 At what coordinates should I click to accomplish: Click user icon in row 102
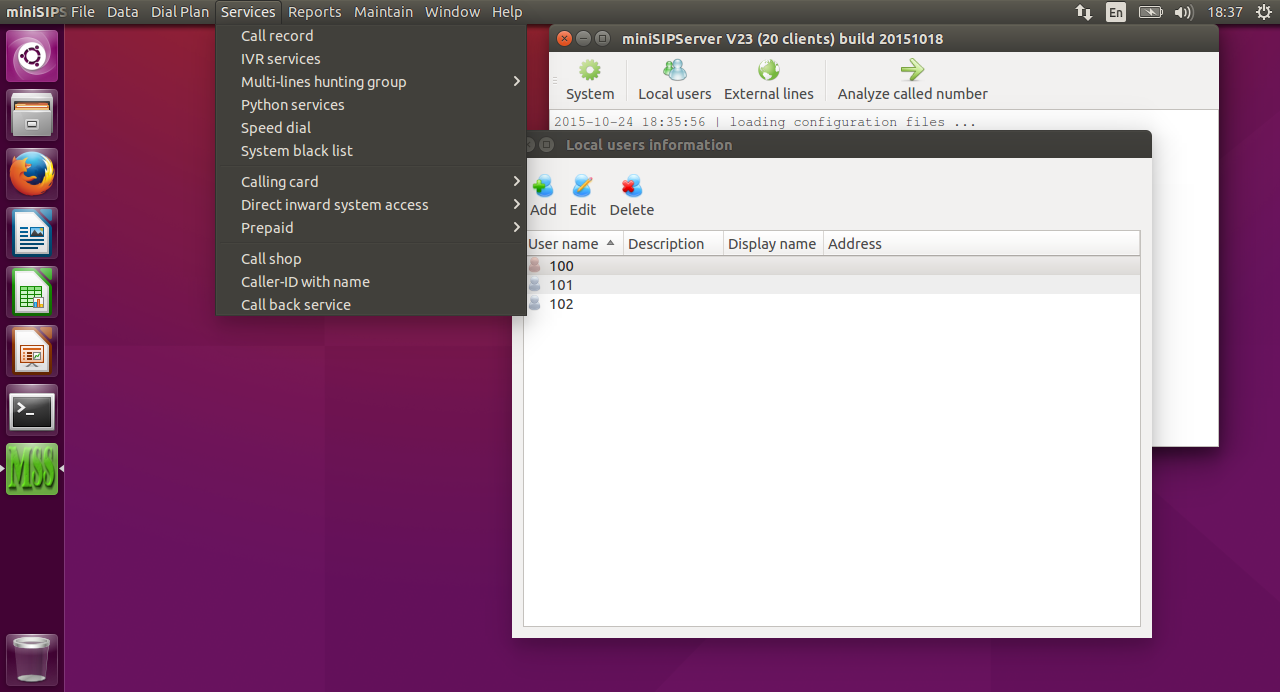tap(534, 304)
